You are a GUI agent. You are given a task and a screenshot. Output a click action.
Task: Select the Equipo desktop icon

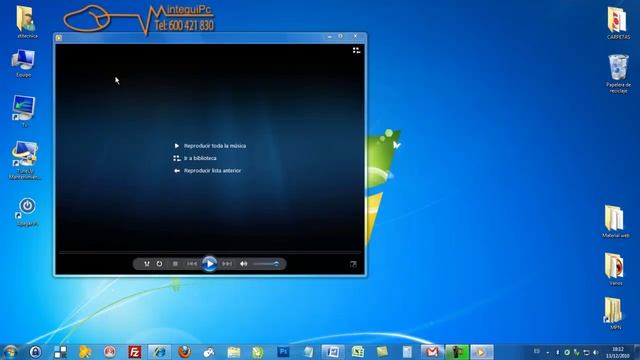point(24,63)
